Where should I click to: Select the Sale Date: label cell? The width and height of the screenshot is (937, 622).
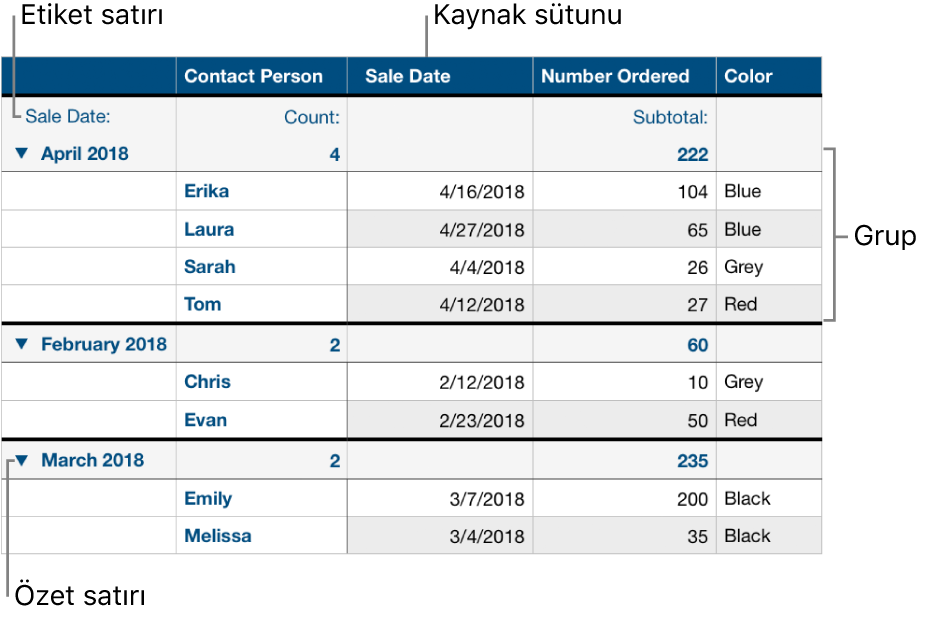click(68, 117)
